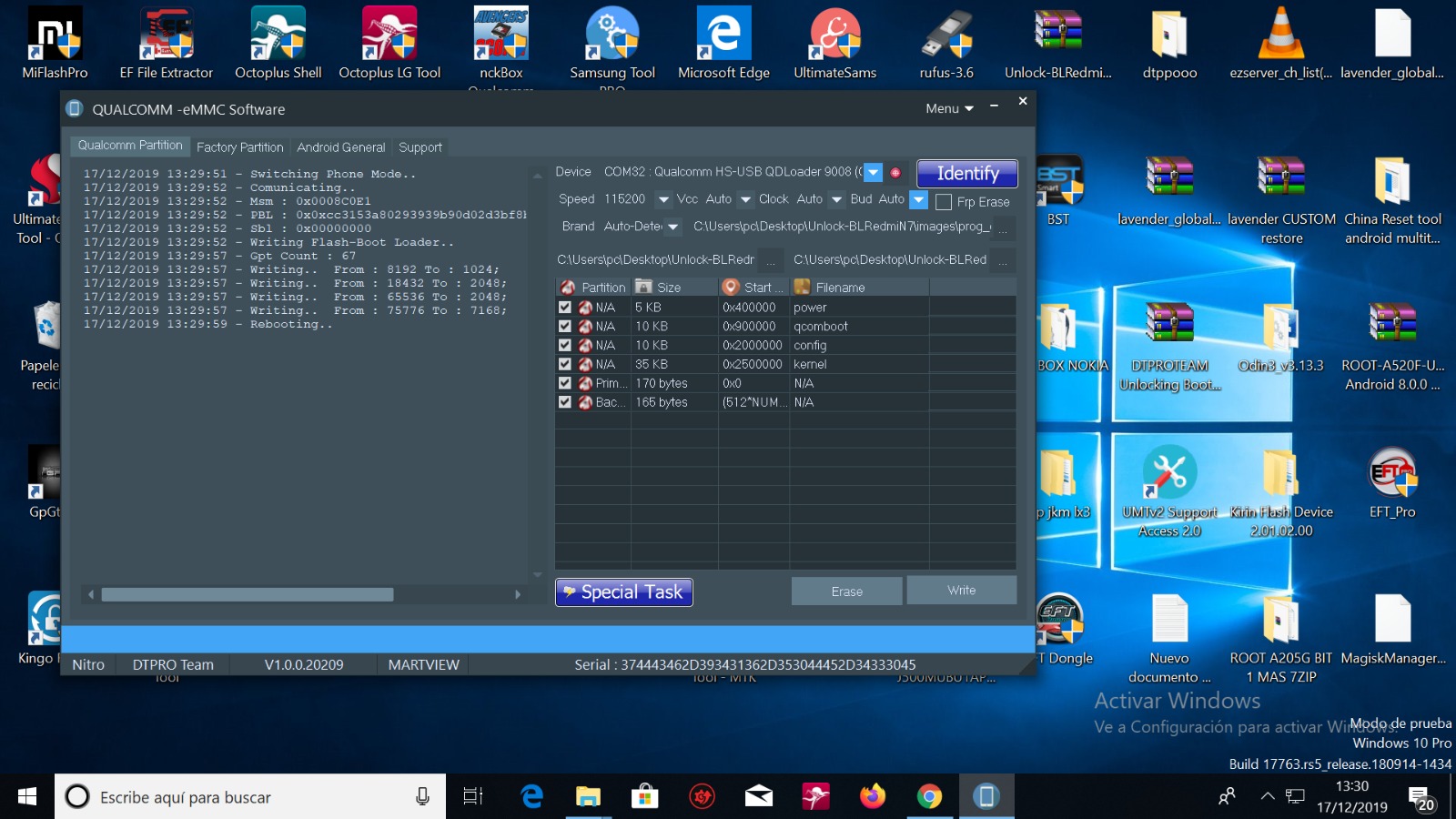
Task: Open File Explorer from the taskbar
Action: point(588,797)
